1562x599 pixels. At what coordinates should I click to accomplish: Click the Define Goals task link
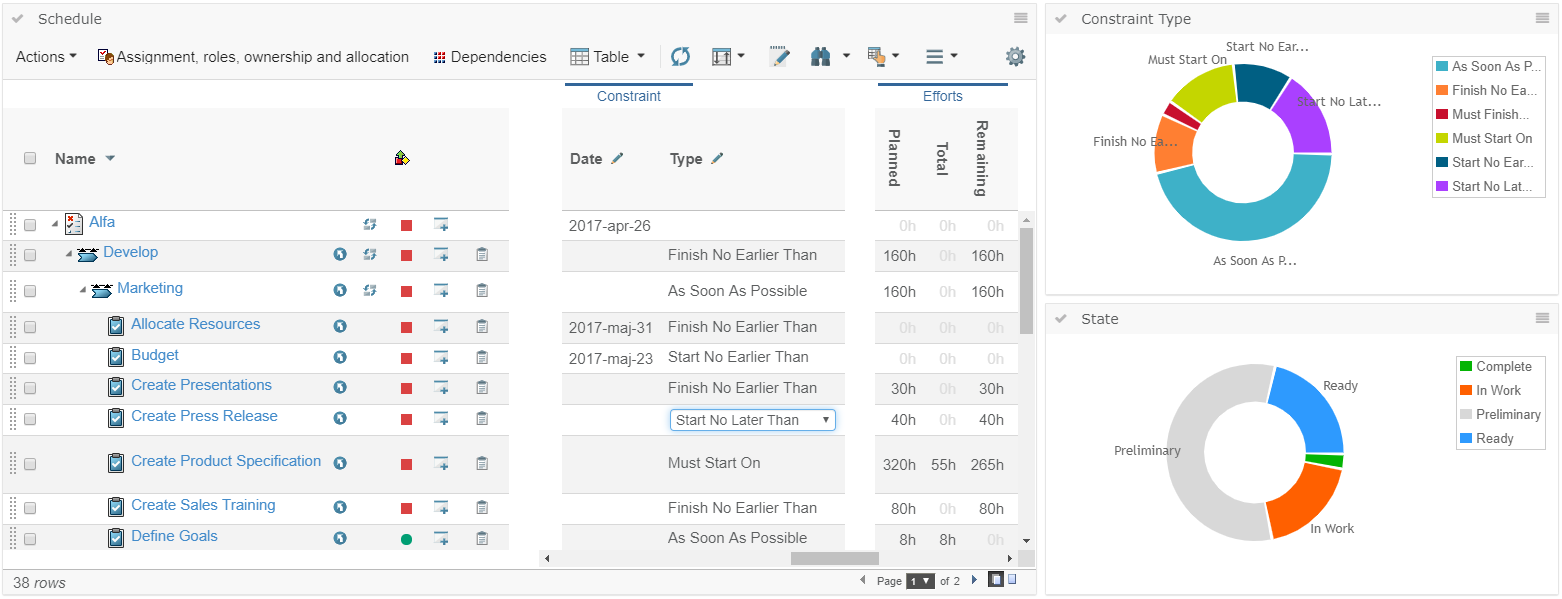point(174,536)
